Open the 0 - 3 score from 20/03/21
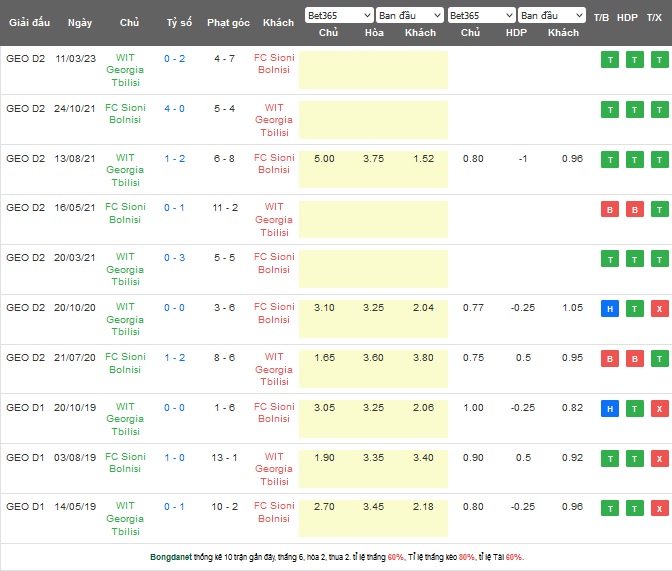The width and height of the screenshot is (672, 571). pyautogui.click(x=175, y=258)
